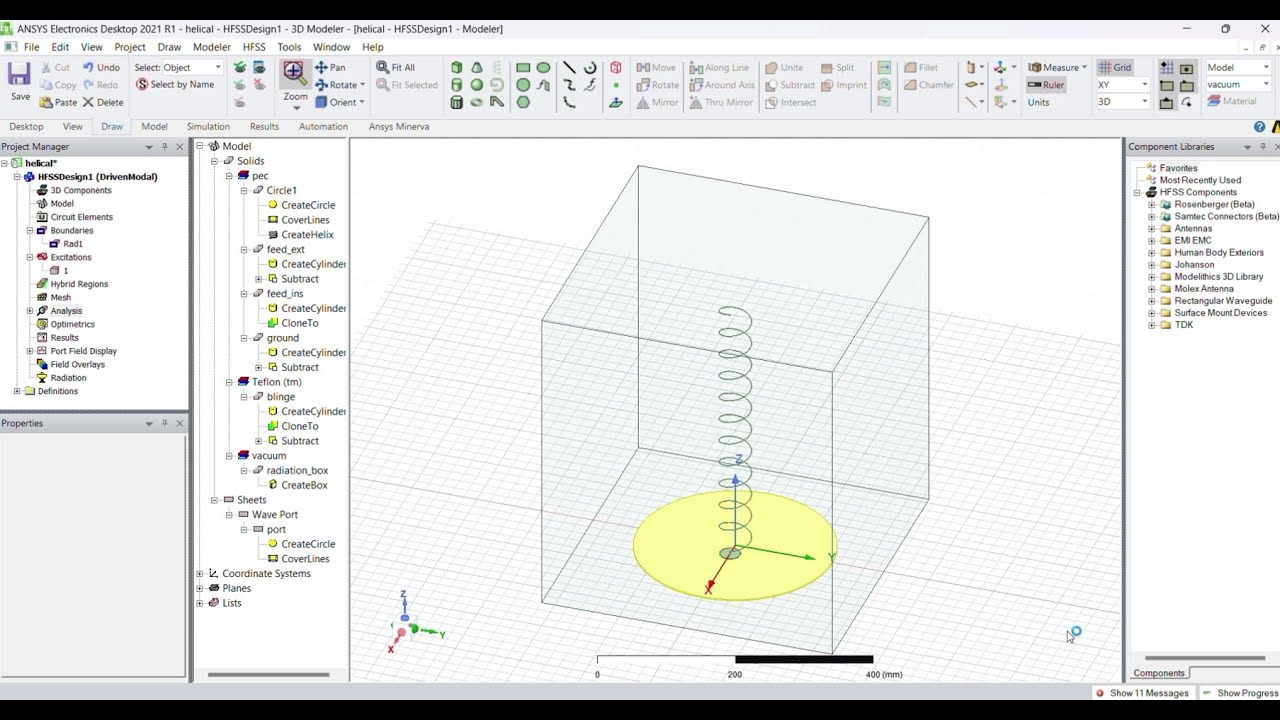Click Show 11 Messages
Screen dimensions: 1280x720
coord(1143,693)
